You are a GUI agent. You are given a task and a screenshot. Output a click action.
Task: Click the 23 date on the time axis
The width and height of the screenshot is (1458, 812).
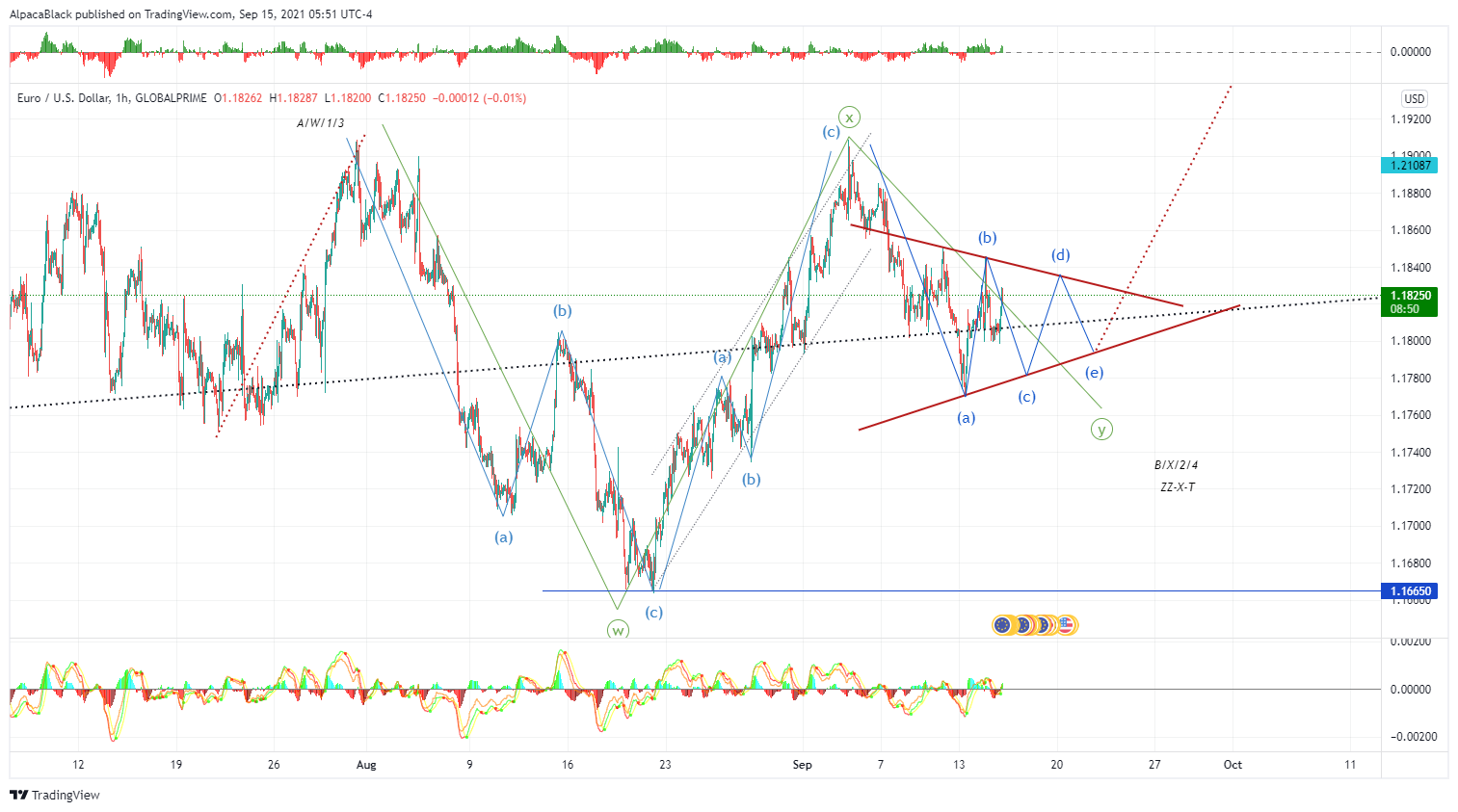665,765
